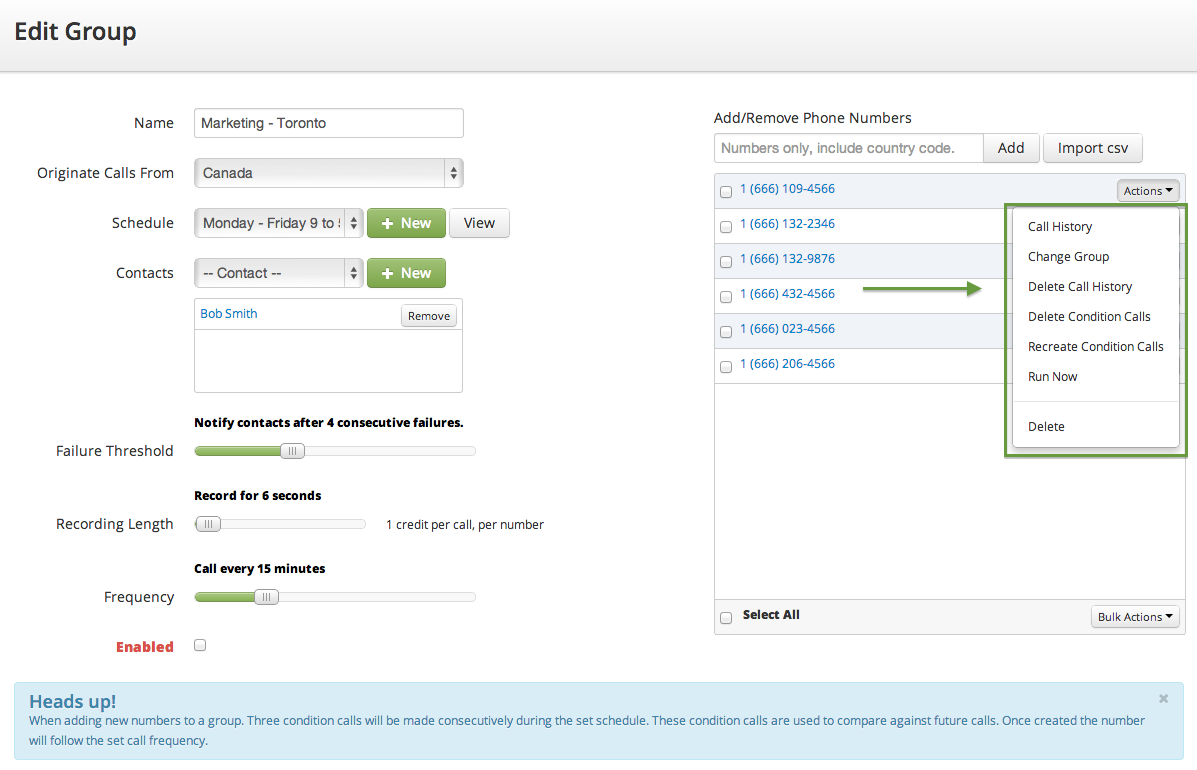Click the Failure Threshold slider handle
This screenshot has height=770, width=1197.
[291, 451]
